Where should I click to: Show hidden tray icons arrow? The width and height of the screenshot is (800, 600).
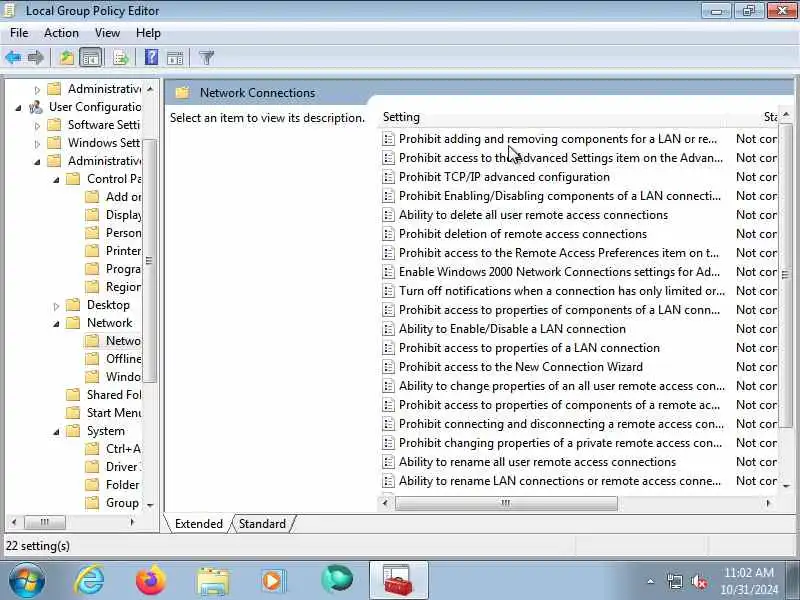(651, 581)
